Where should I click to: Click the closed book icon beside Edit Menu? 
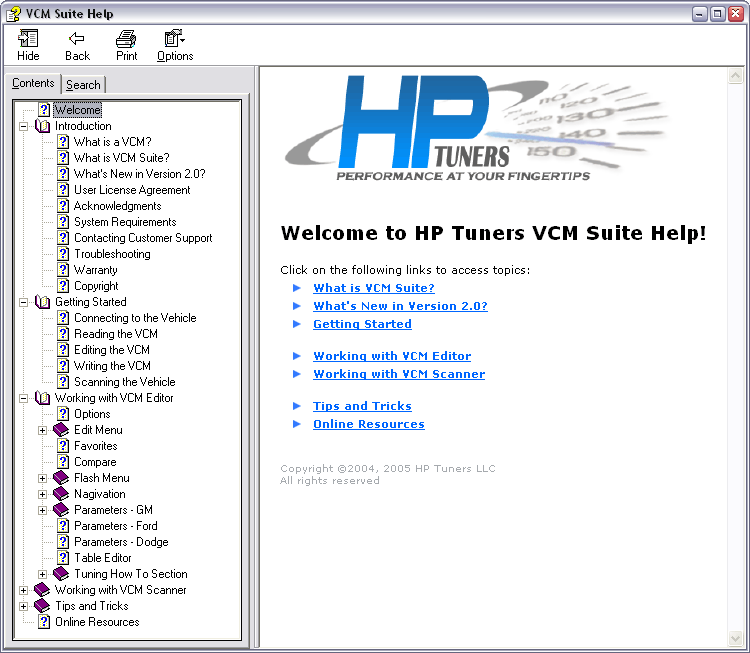(61, 430)
